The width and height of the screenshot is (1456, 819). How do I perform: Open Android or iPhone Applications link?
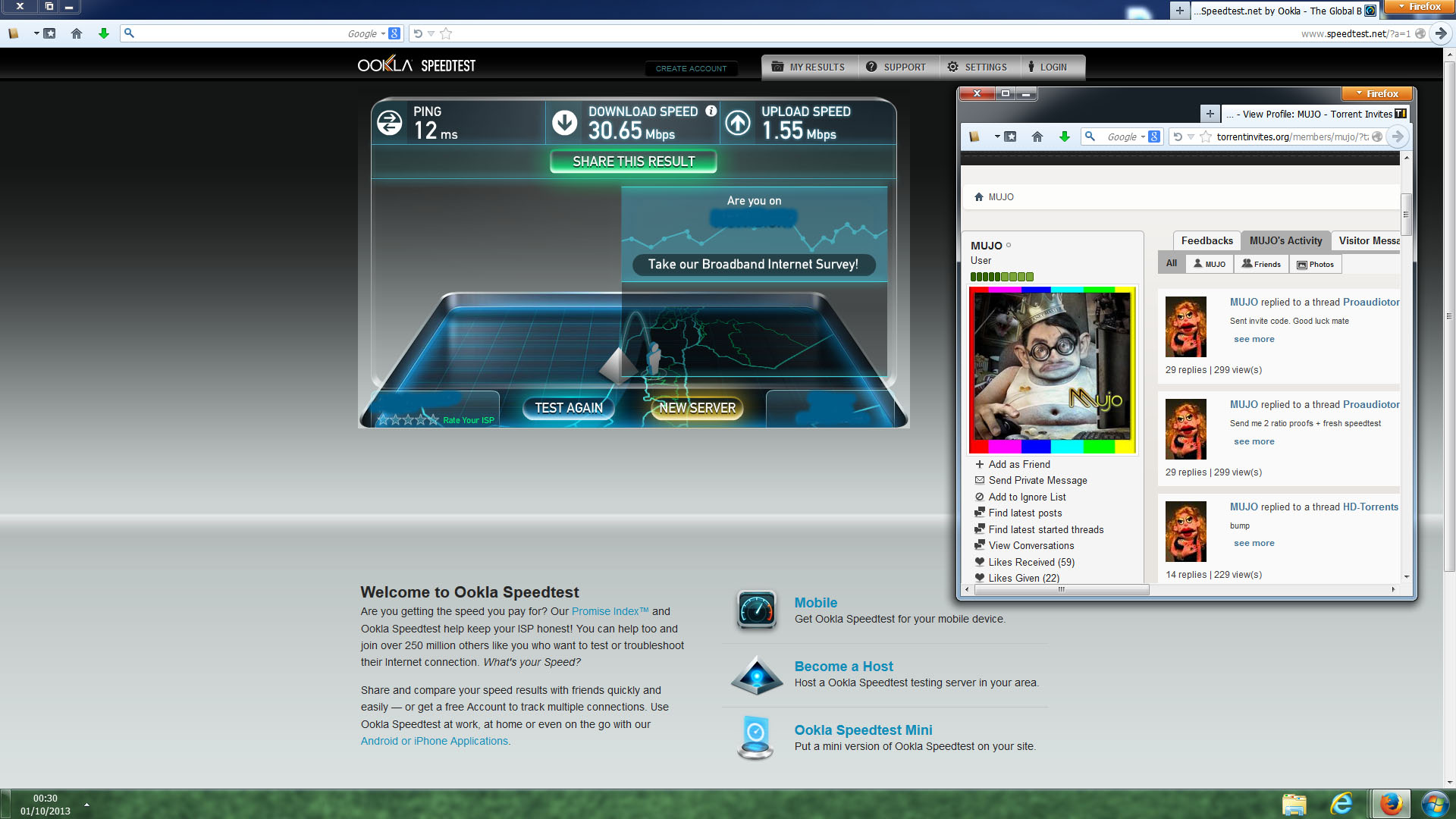435,741
